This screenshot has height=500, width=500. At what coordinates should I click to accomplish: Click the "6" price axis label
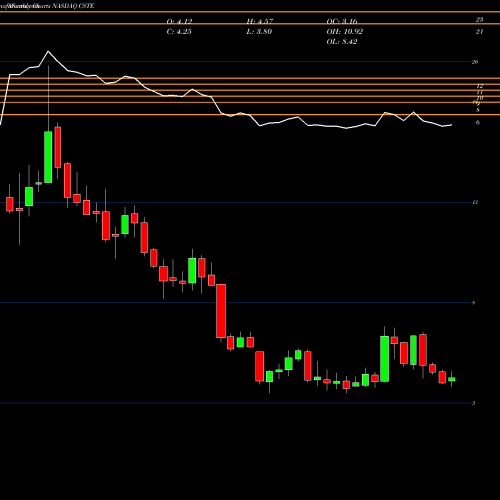pyautogui.click(x=478, y=123)
